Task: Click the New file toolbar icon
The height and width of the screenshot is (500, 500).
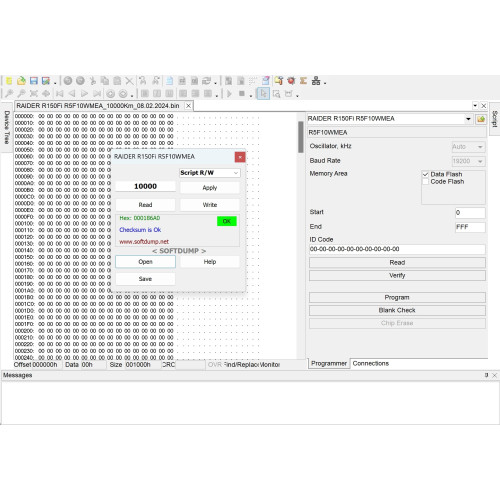Action: coord(9,81)
